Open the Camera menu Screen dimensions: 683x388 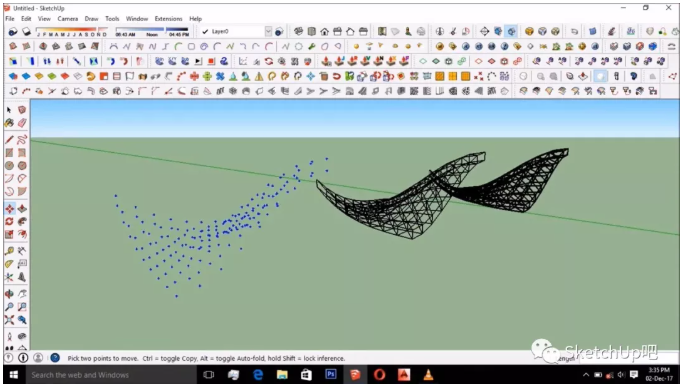pos(68,19)
